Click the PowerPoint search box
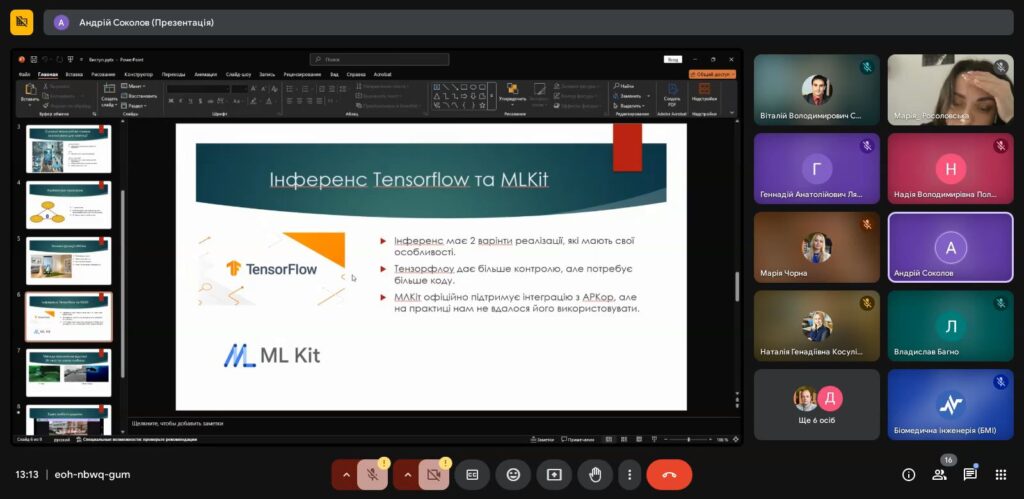 [x=379, y=59]
